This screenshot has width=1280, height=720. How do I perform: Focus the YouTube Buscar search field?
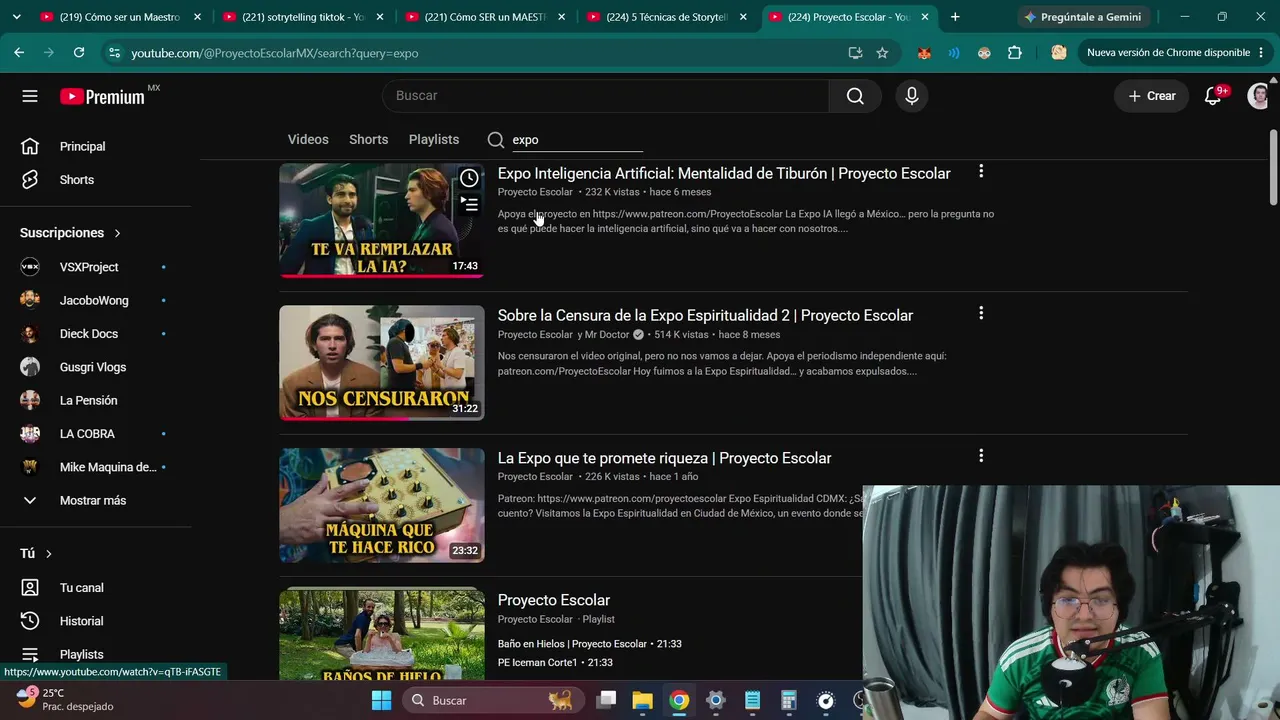605,96
